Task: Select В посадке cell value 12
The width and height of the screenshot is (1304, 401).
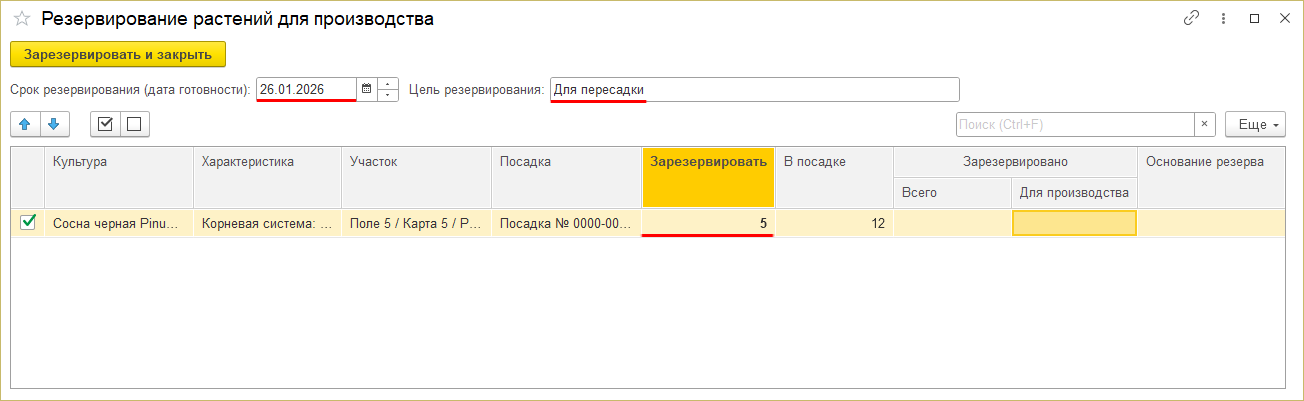Action: 834,223
